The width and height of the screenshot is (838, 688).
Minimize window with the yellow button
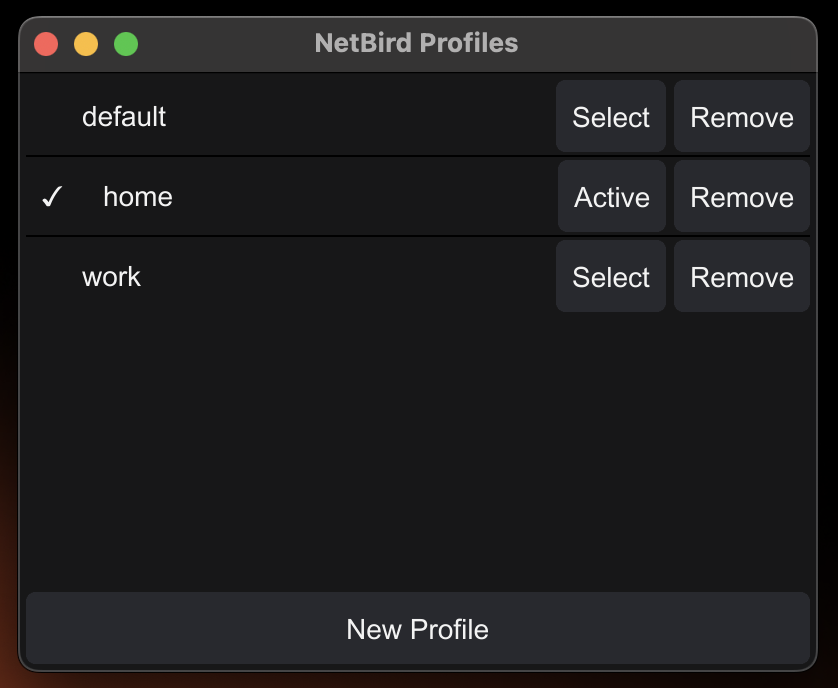tap(86, 44)
